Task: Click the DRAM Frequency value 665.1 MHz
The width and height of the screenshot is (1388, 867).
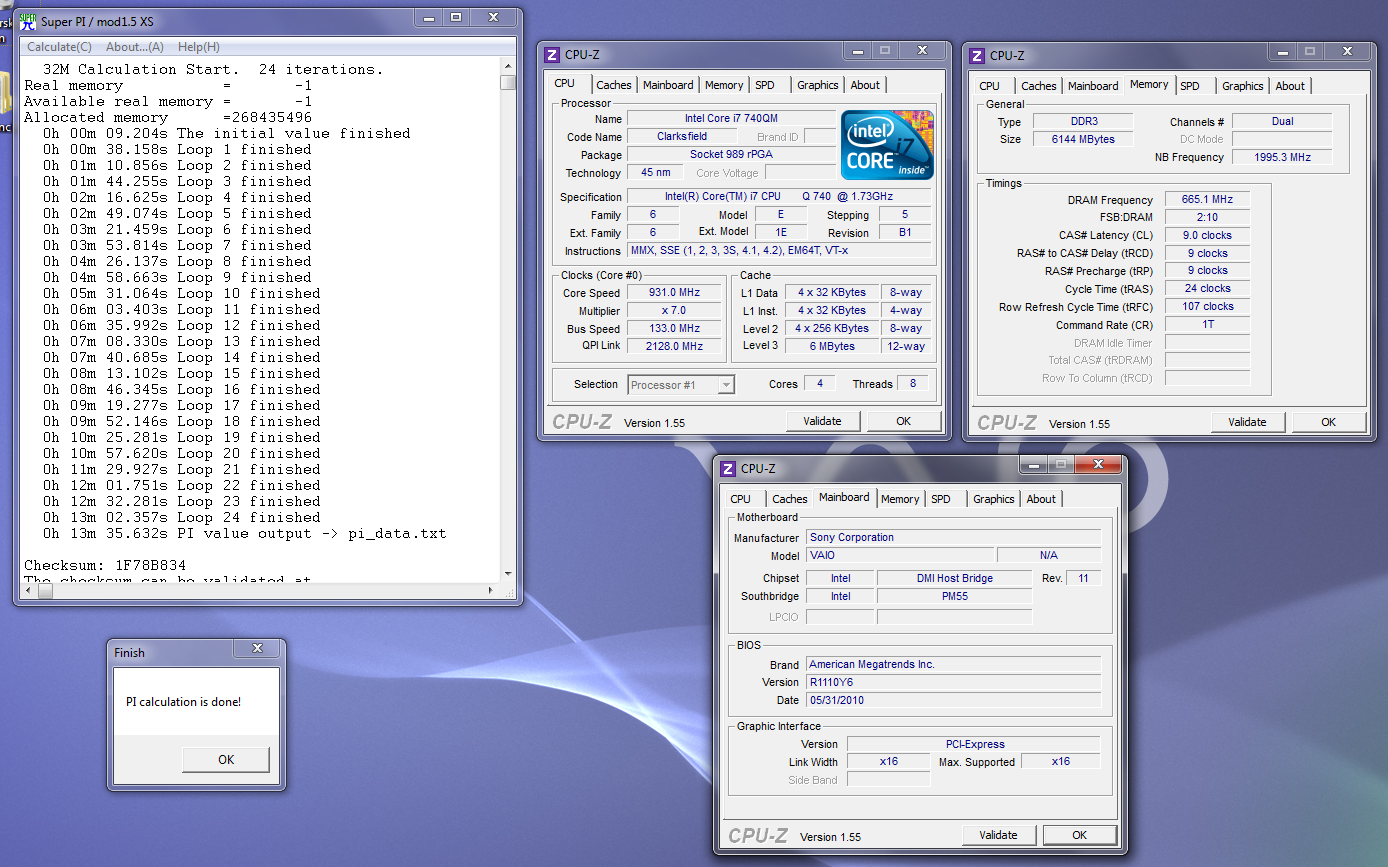Action: 1207,200
